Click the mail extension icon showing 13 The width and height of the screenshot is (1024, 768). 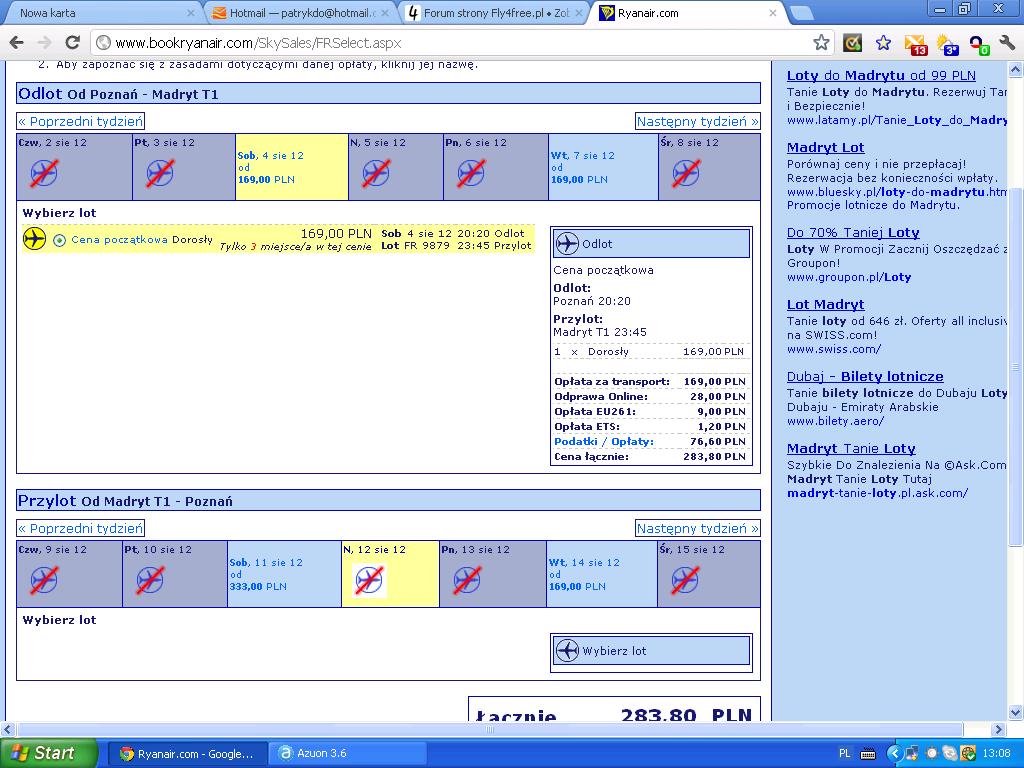coord(916,44)
